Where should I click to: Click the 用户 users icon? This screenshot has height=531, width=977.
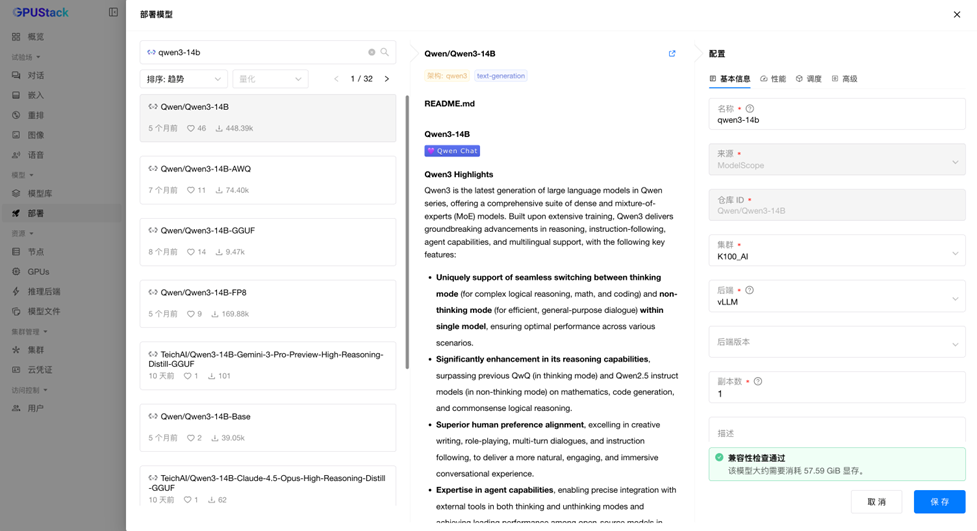16,408
